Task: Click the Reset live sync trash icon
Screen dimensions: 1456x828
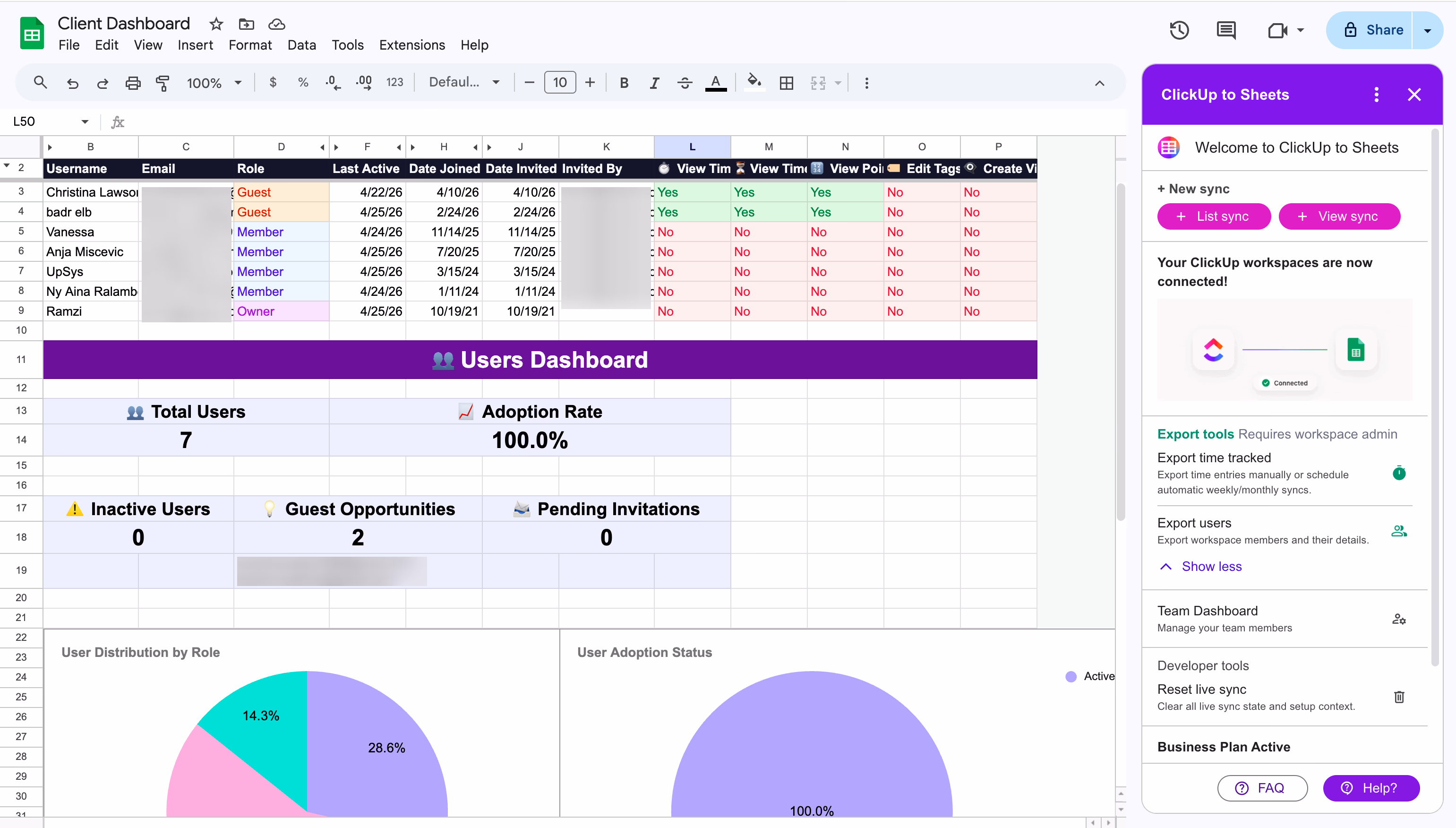Action: pyautogui.click(x=1399, y=697)
